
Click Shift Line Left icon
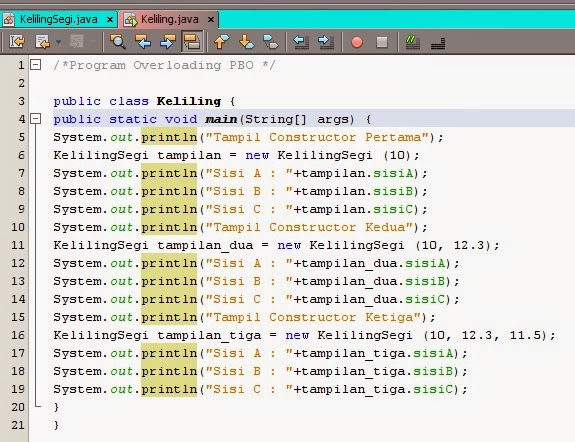tap(301, 42)
